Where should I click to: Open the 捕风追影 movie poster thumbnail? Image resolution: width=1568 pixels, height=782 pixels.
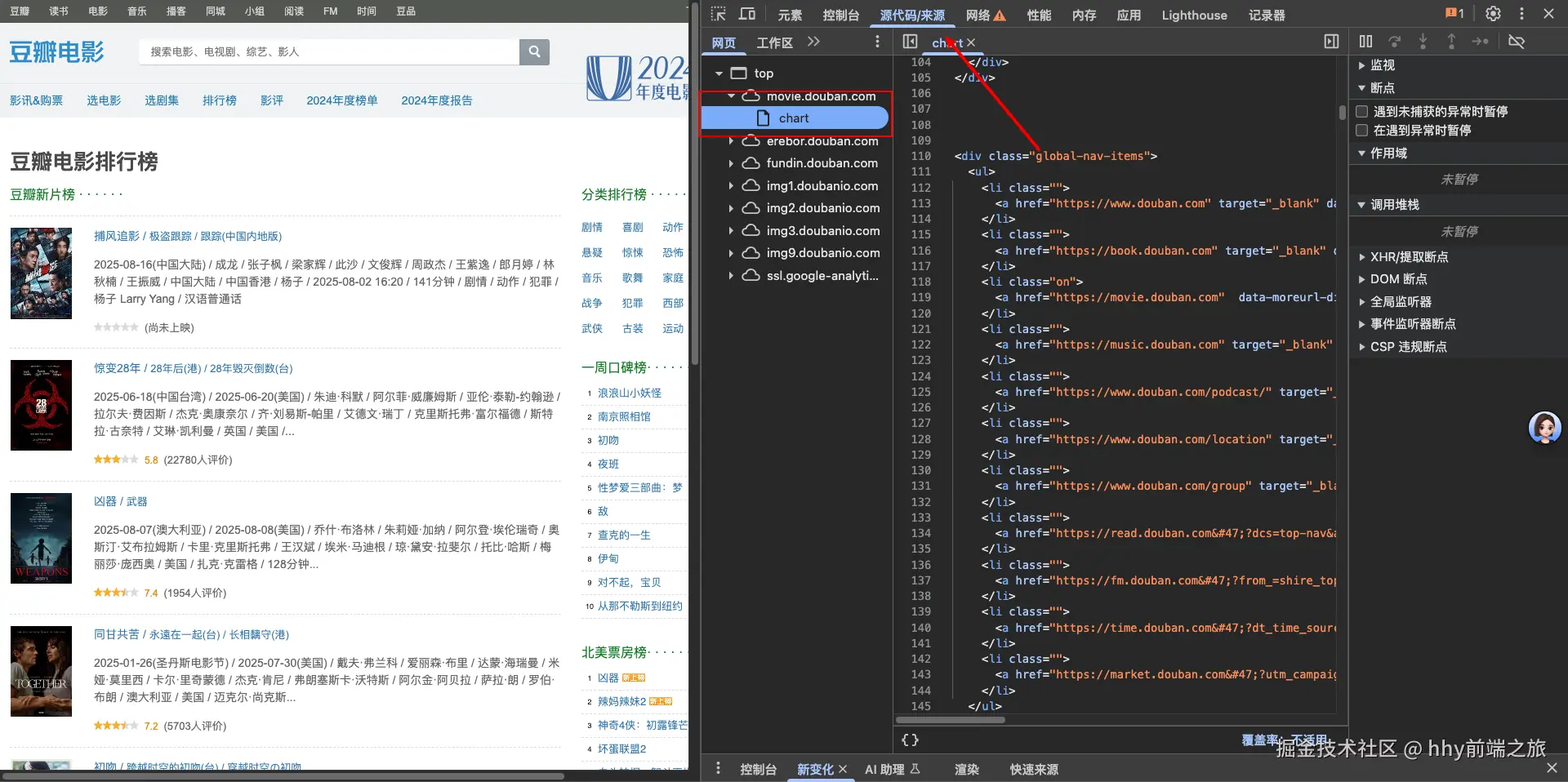point(41,273)
